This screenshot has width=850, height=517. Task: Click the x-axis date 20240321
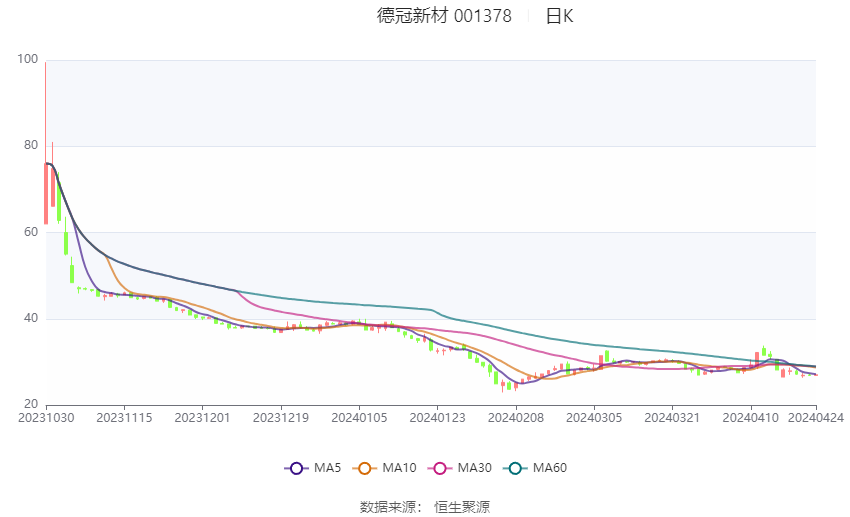(672, 418)
